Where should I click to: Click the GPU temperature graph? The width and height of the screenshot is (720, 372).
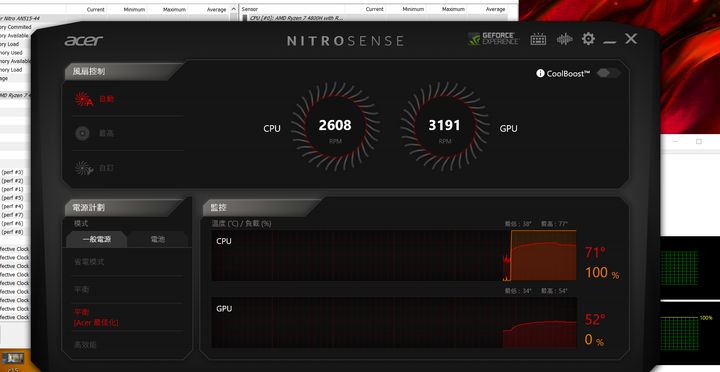click(x=394, y=322)
